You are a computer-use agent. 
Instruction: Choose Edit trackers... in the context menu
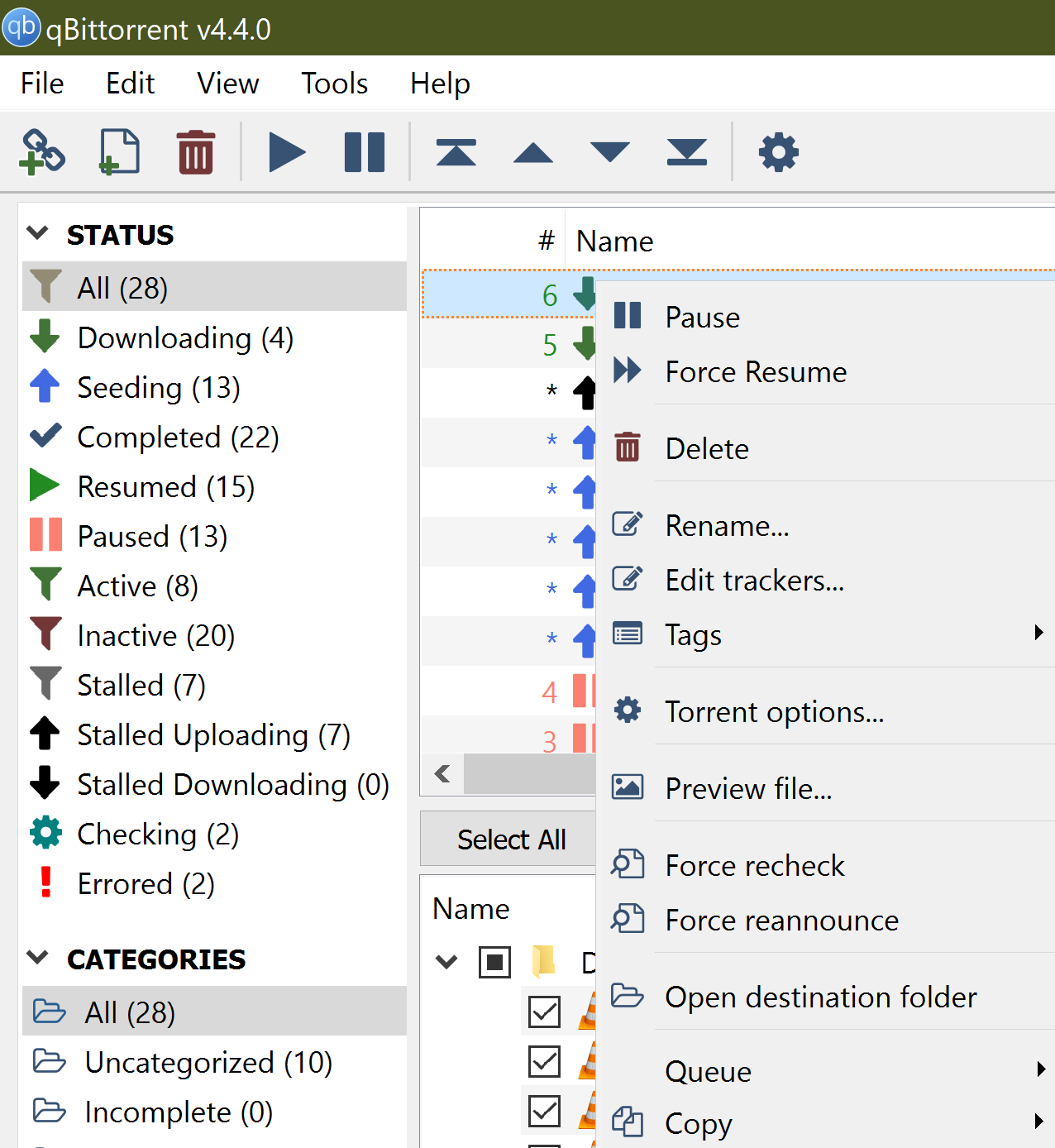click(826, 580)
